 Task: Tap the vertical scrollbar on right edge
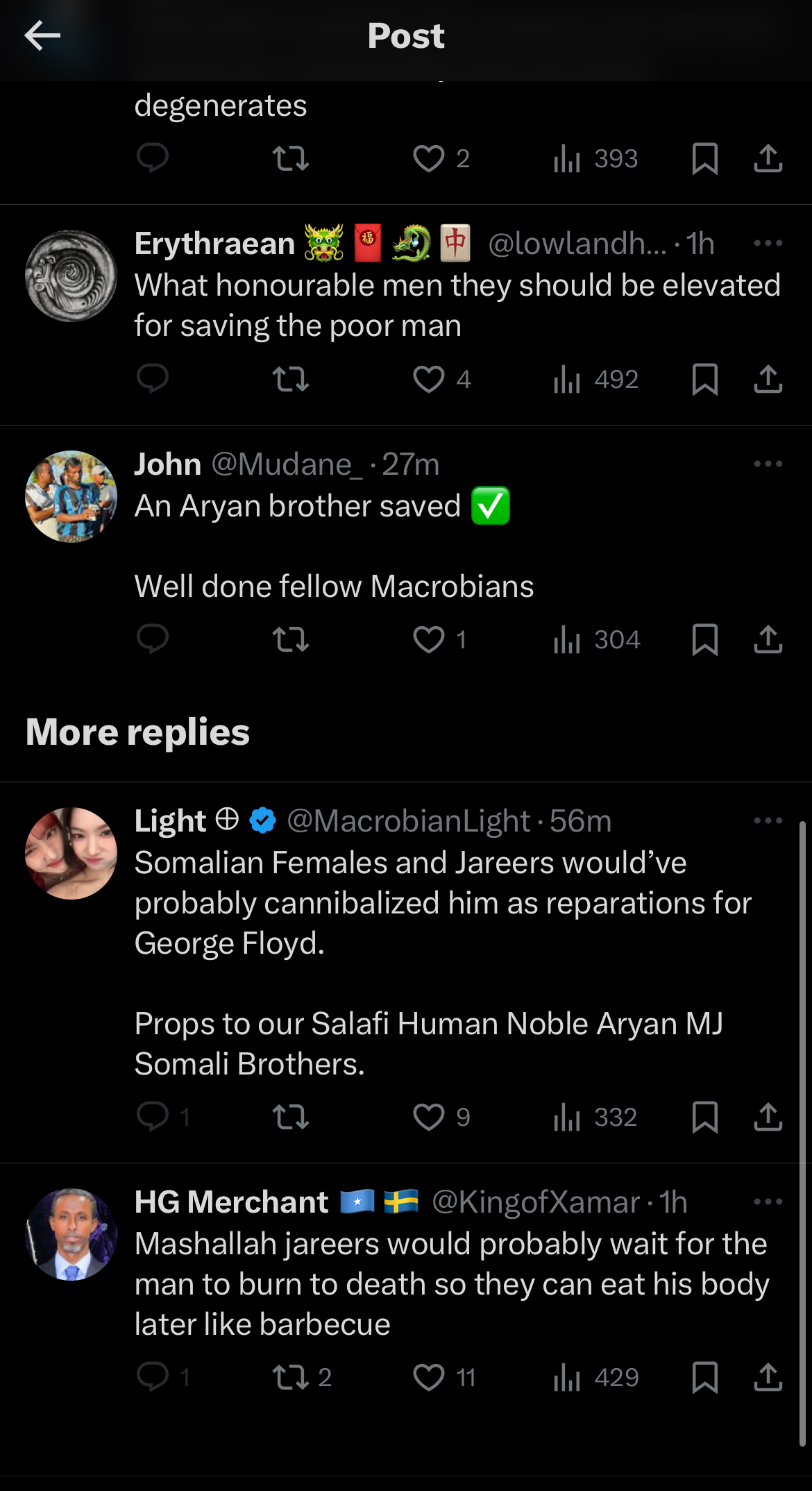click(x=802, y=1131)
